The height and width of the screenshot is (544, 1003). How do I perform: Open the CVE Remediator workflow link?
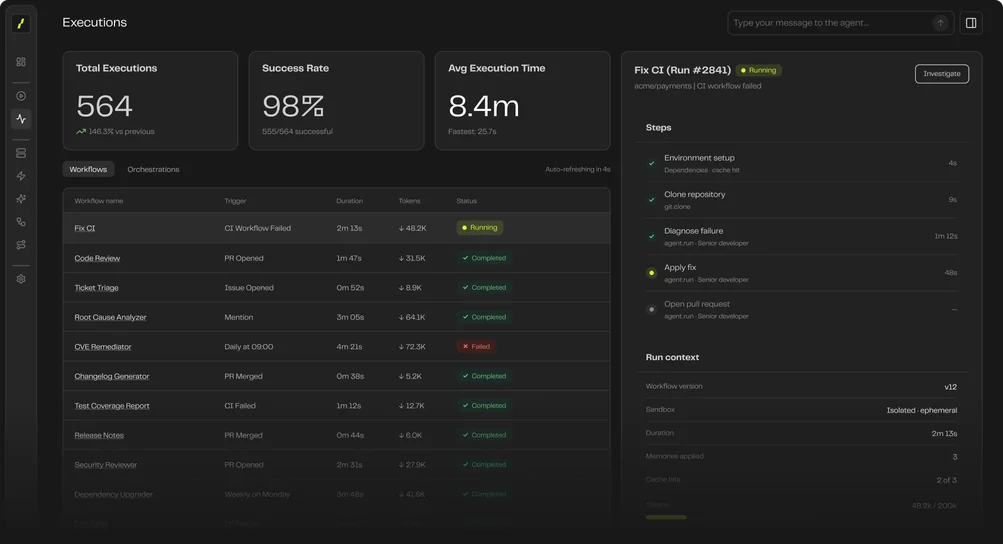click(x=103, y=347)
